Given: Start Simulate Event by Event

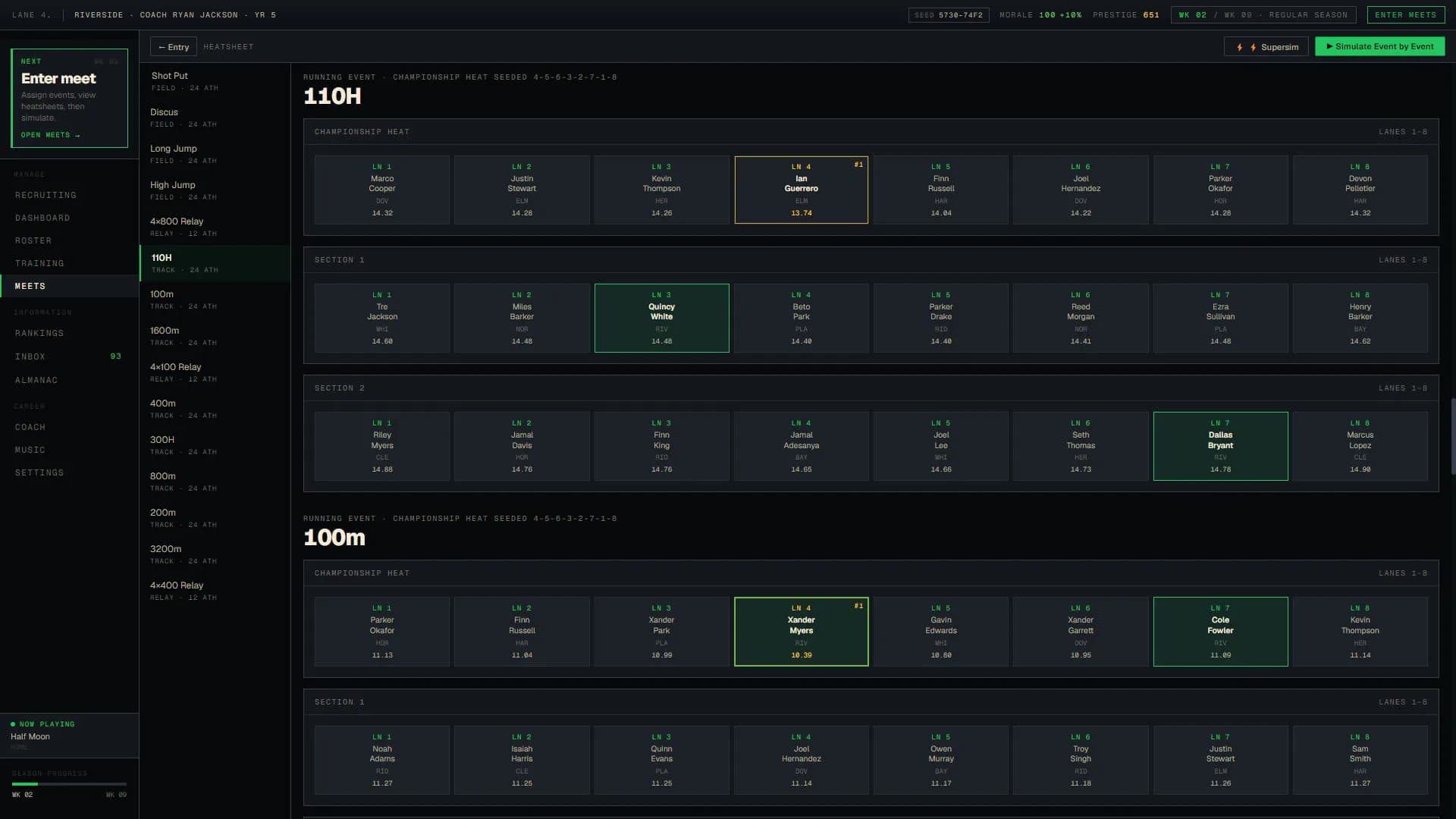Looking at the screenshot, I should [1379, 46].
